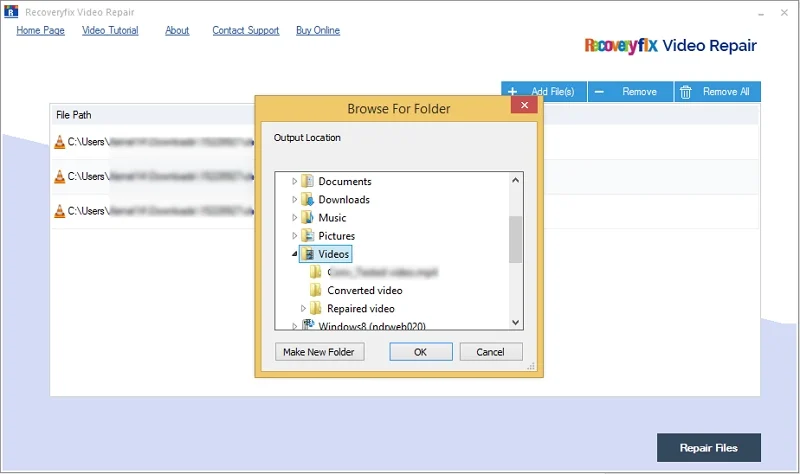The image size is (800, 474).
Task: Minimize the Recoveryfix Video Repair window
Action: 761,13
